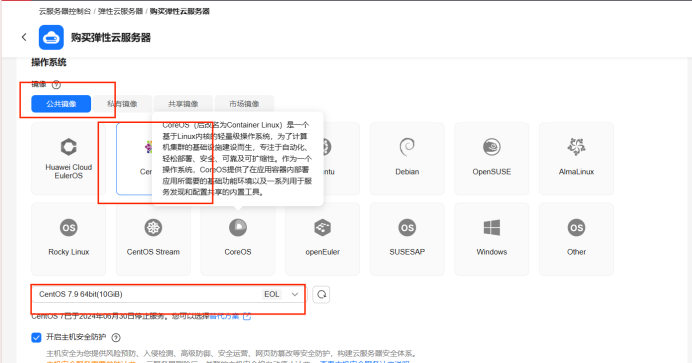692x363 pixels.
Task: Click the 操作系统 section heading
Action: tap(49, 63)
